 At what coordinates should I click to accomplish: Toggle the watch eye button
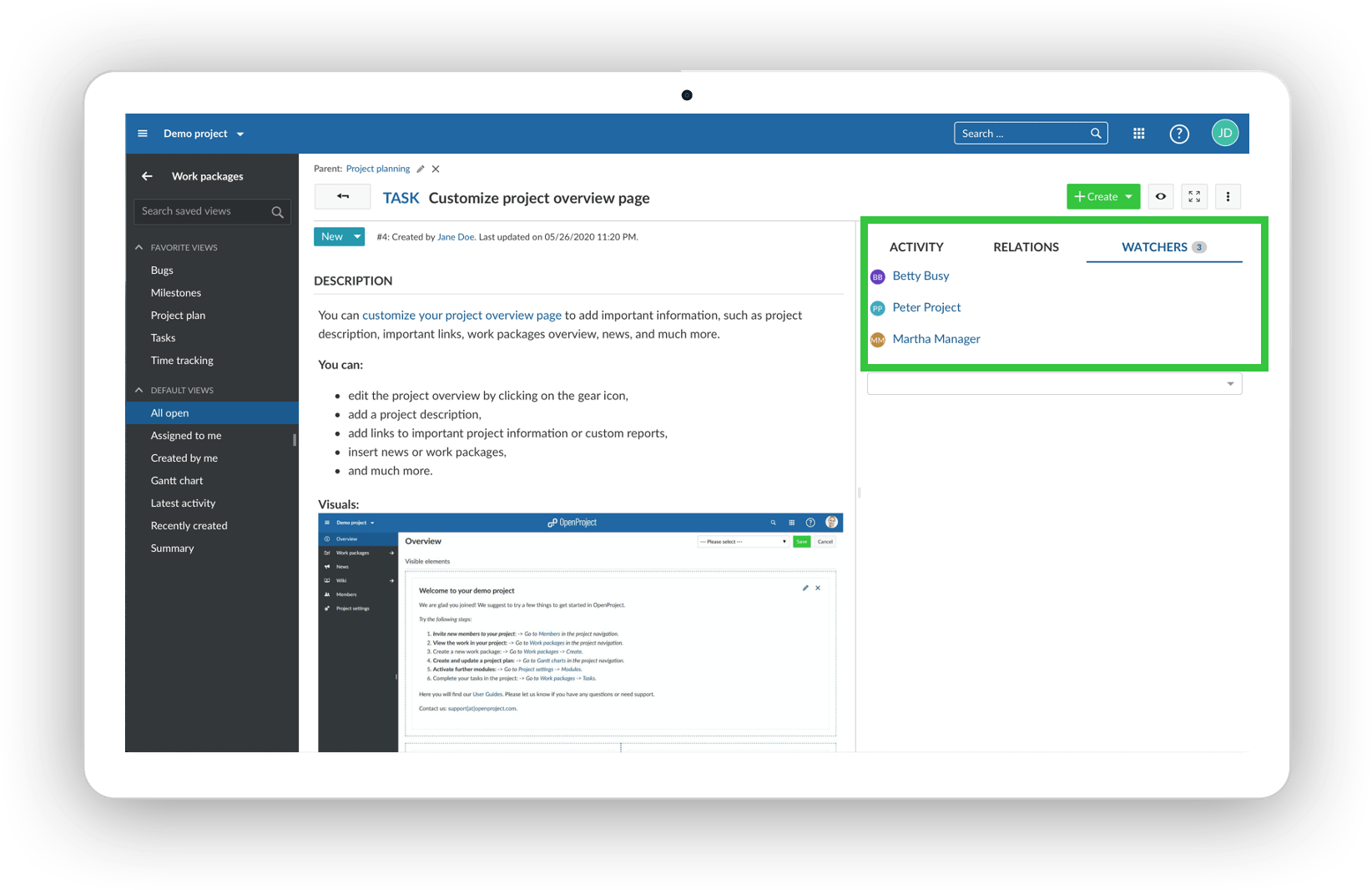(1160, 197)
